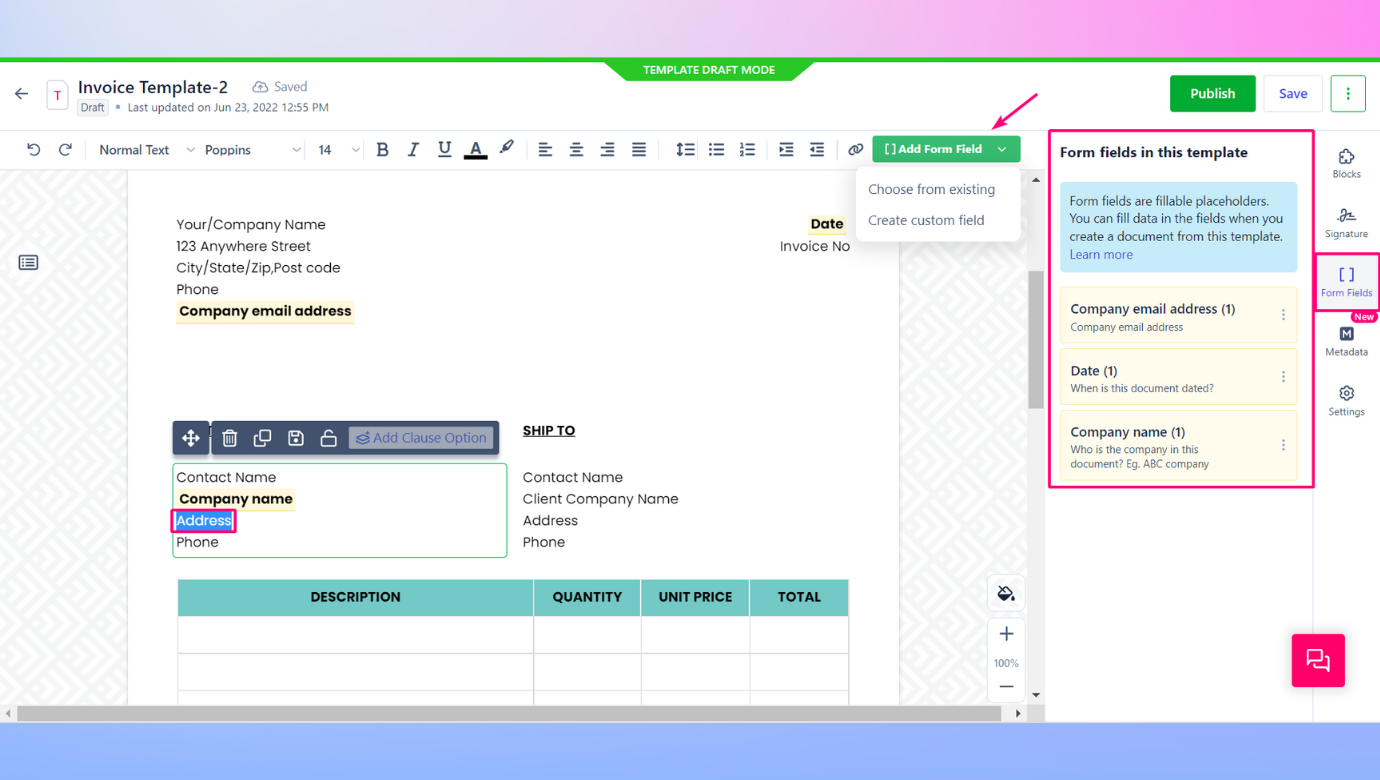Delete the selected block with trash icon

(x=229, y=438)
